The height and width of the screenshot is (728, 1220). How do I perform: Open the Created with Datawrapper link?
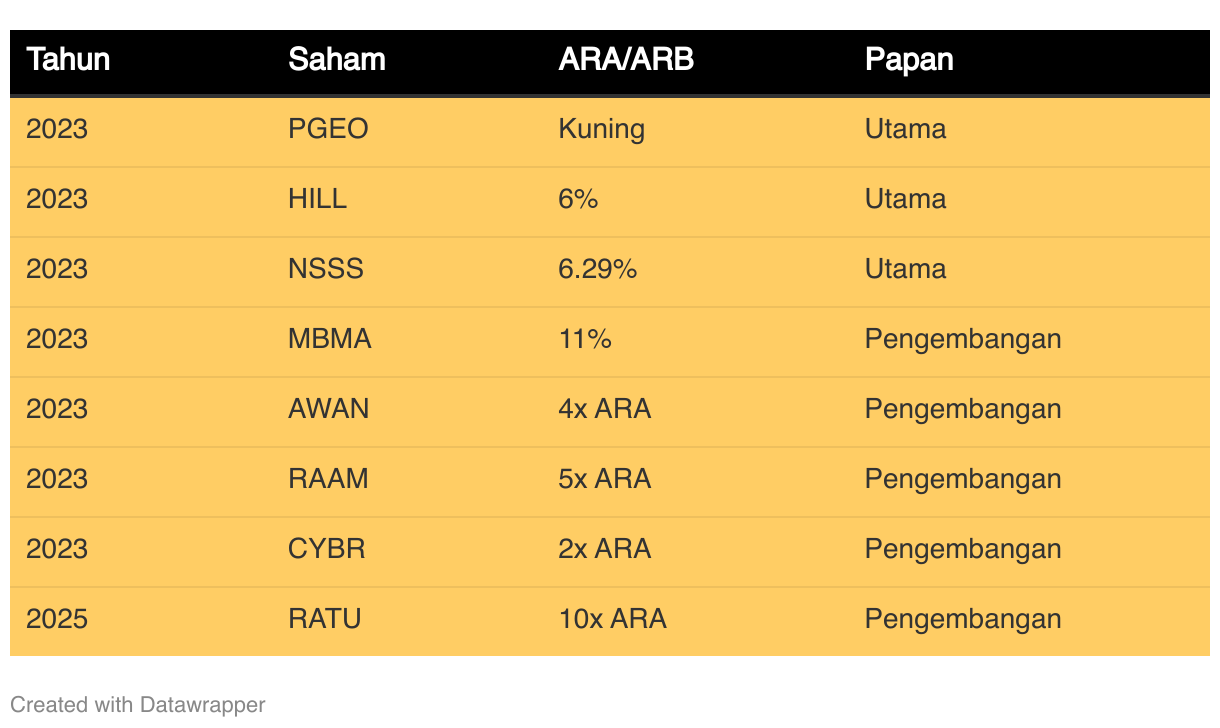coord(138,705)
